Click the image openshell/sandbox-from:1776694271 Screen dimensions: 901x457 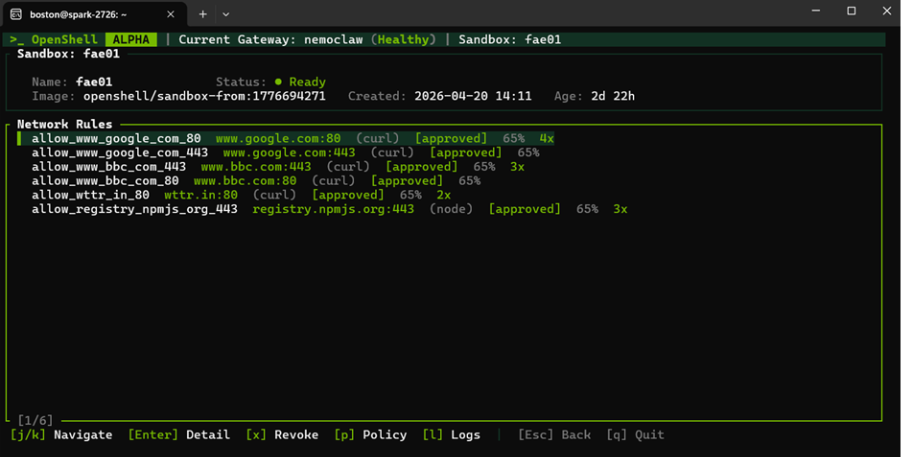[x=205, y=96]
